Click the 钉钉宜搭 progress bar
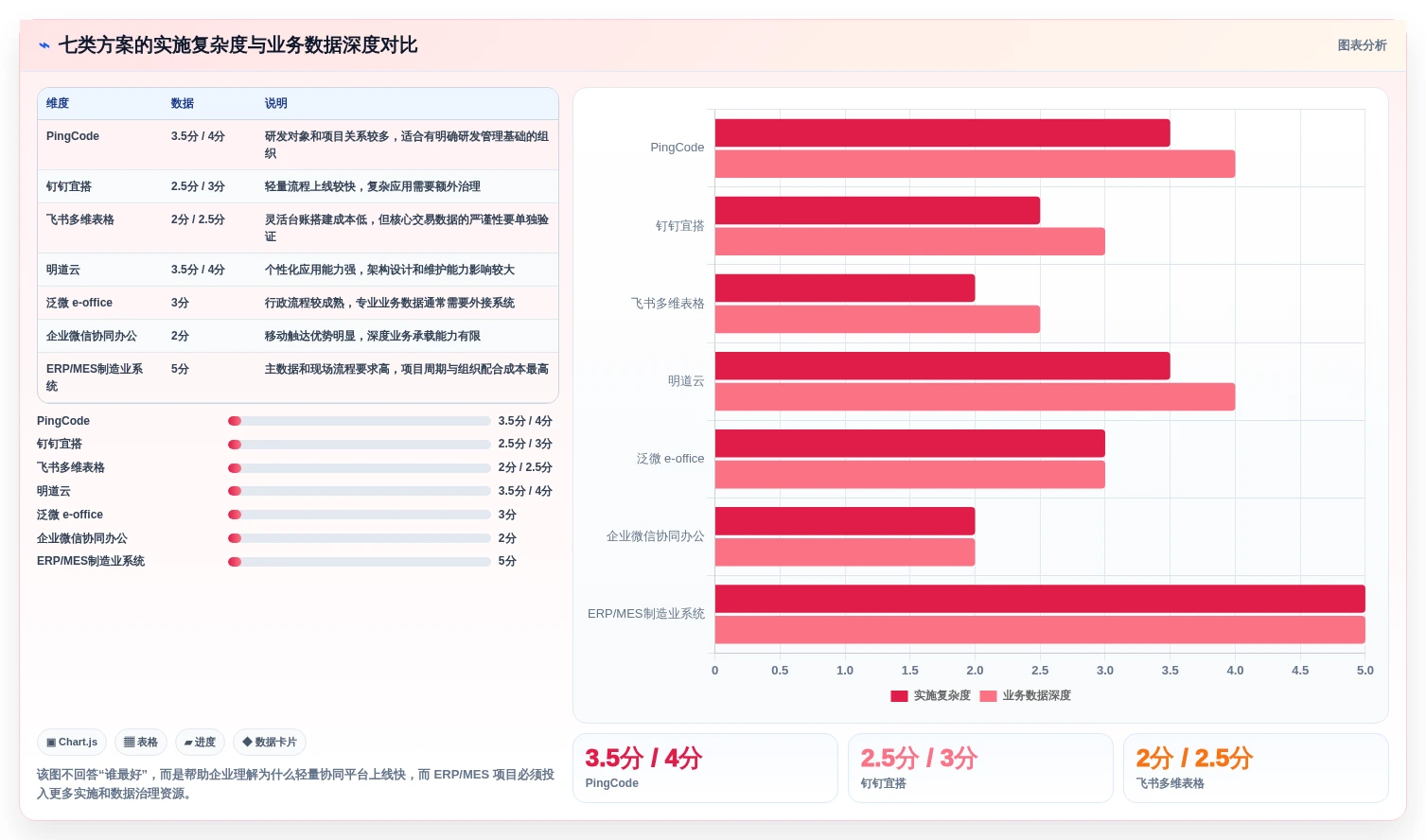1426x840 pixels. tap(360, 445)
